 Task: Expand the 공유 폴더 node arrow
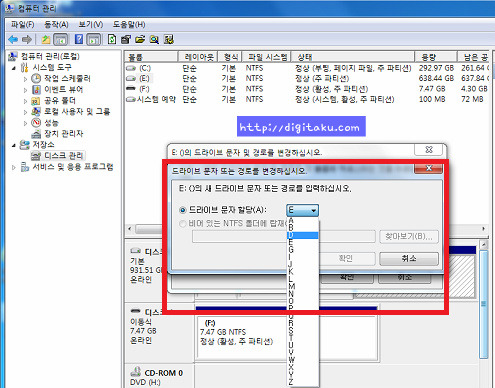(x=25, y=101)
